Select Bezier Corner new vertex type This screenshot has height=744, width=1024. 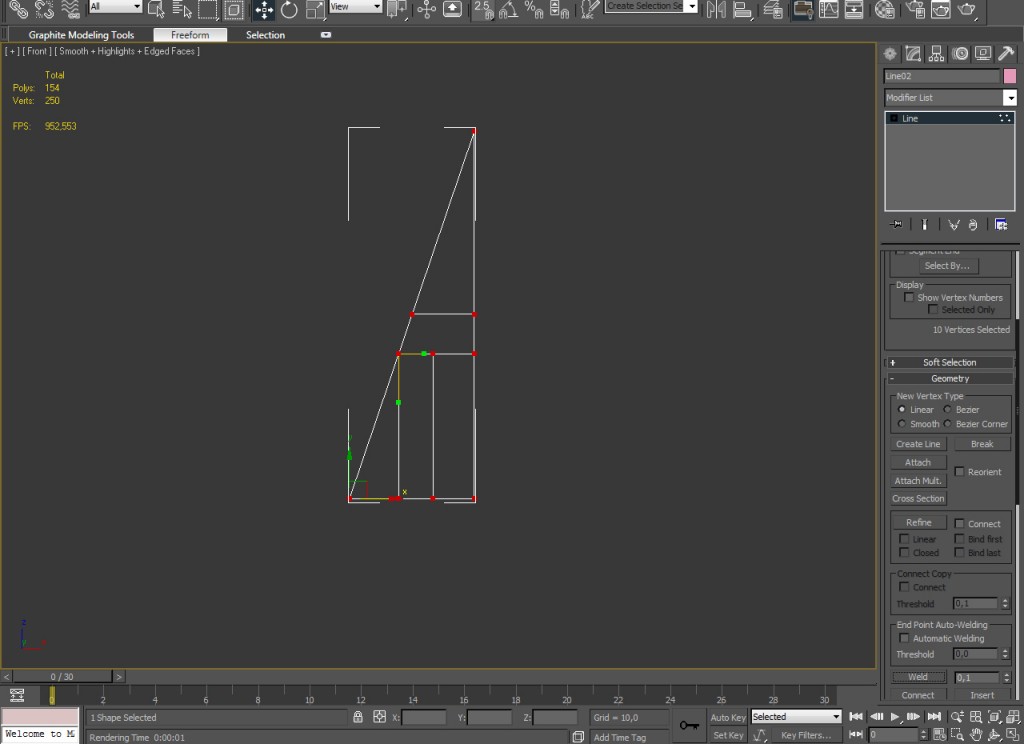[x=947, y=424]
